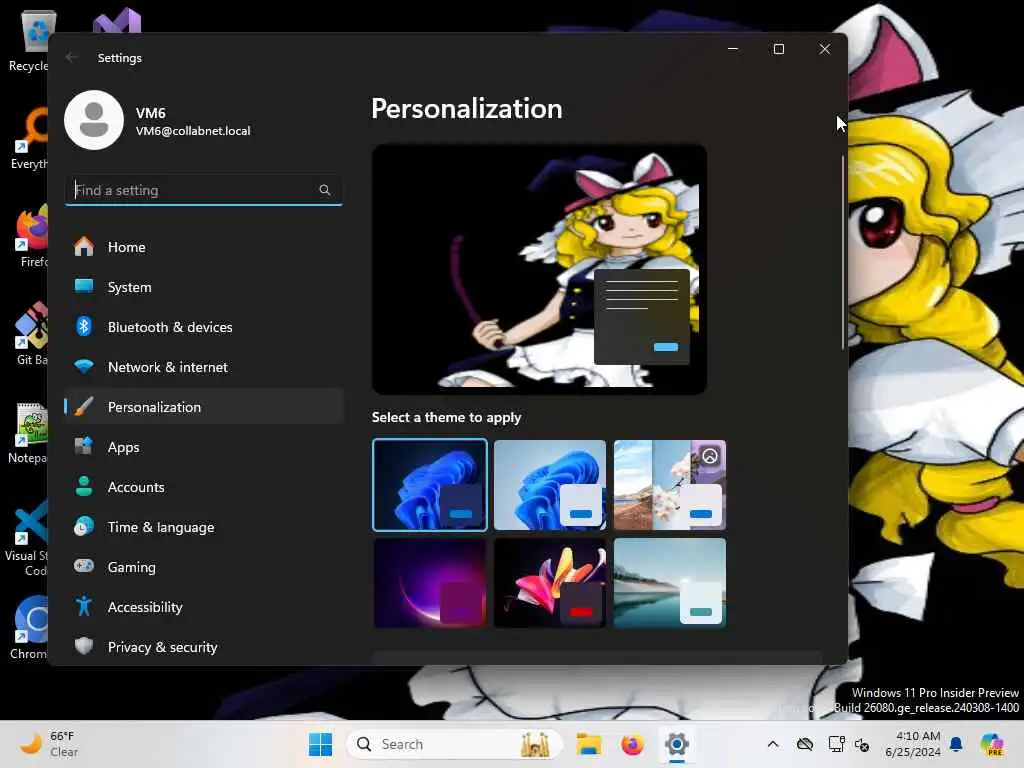Click the network display tray icon
Viewport: 1024px width, 768px height.
[836, 744]
